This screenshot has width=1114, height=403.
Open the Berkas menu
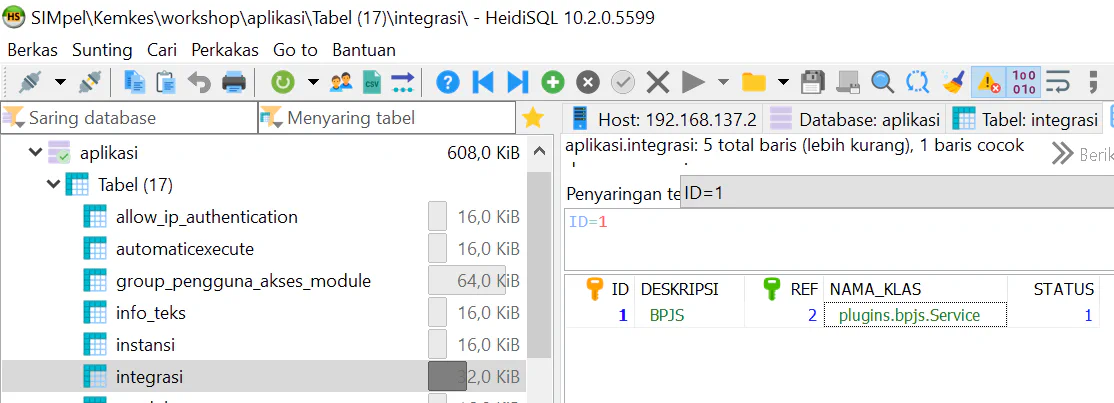(33, 50)
